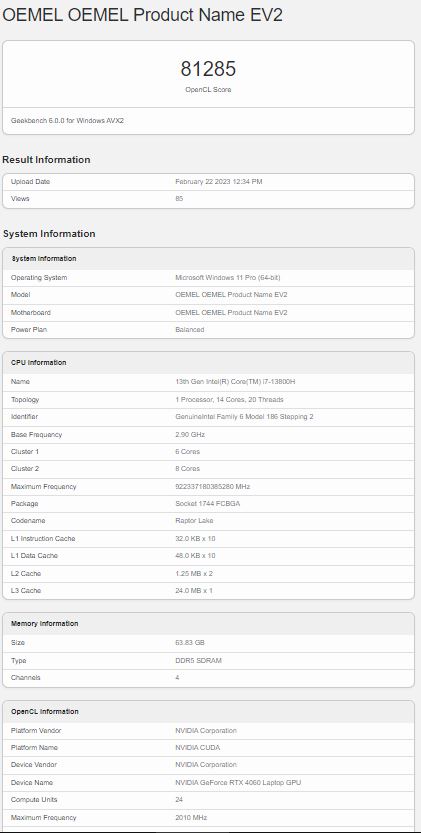Viewport: 421px width, 833px height.
Task: Select the memory type DDR5 SDRAM
Action: pyautogui.click(x=198, y=661)
